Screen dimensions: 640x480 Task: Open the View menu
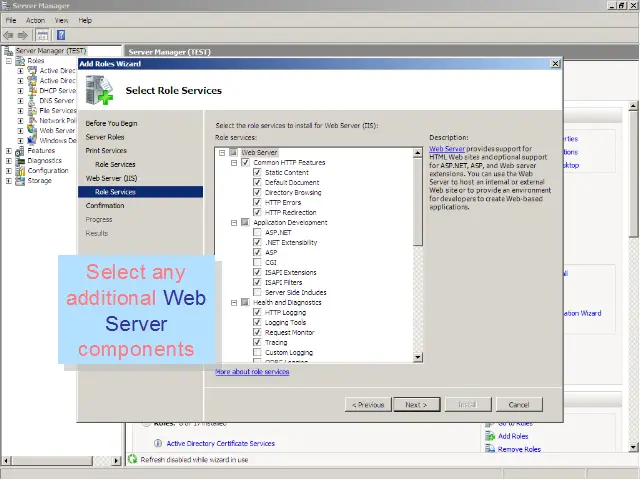pos(62,20)
